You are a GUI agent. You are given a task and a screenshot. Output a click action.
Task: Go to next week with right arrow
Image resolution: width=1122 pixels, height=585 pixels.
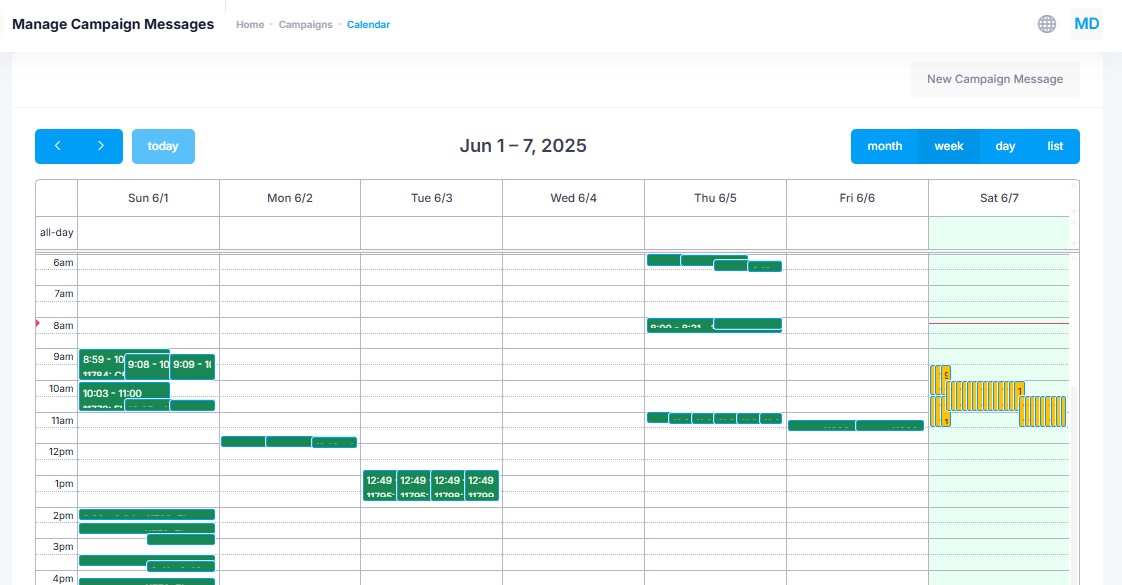point(101,146)
